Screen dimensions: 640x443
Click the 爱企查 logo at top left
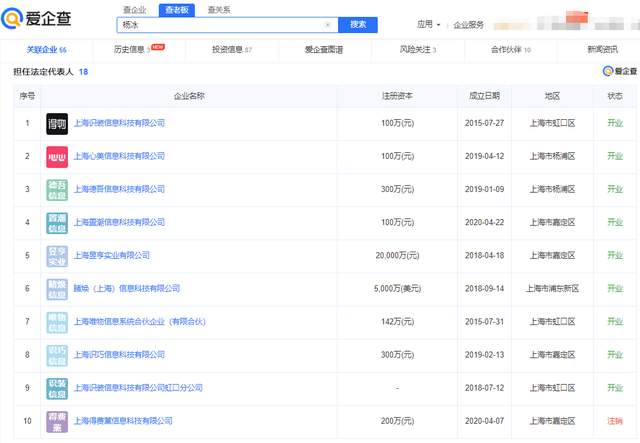(x=37, y=18)
